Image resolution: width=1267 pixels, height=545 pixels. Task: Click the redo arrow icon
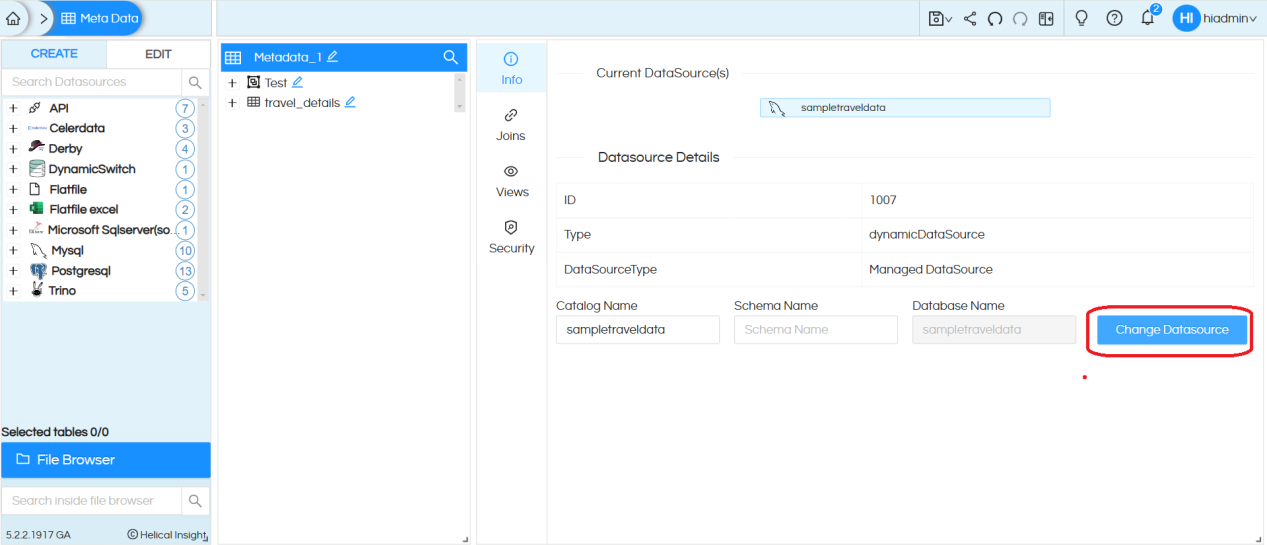[x=1020, y=18]
